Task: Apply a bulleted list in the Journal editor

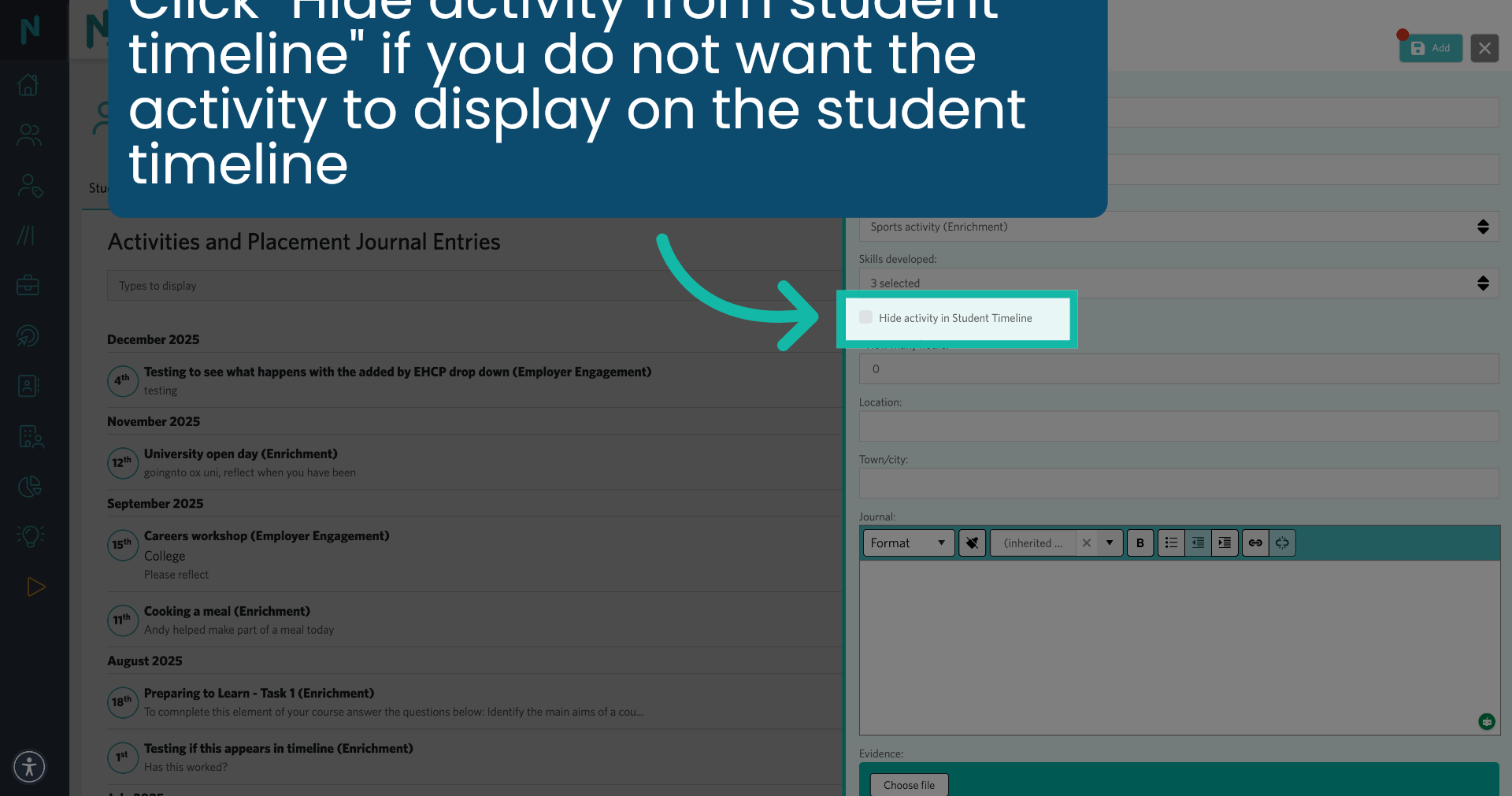Action: (1171, 542)
